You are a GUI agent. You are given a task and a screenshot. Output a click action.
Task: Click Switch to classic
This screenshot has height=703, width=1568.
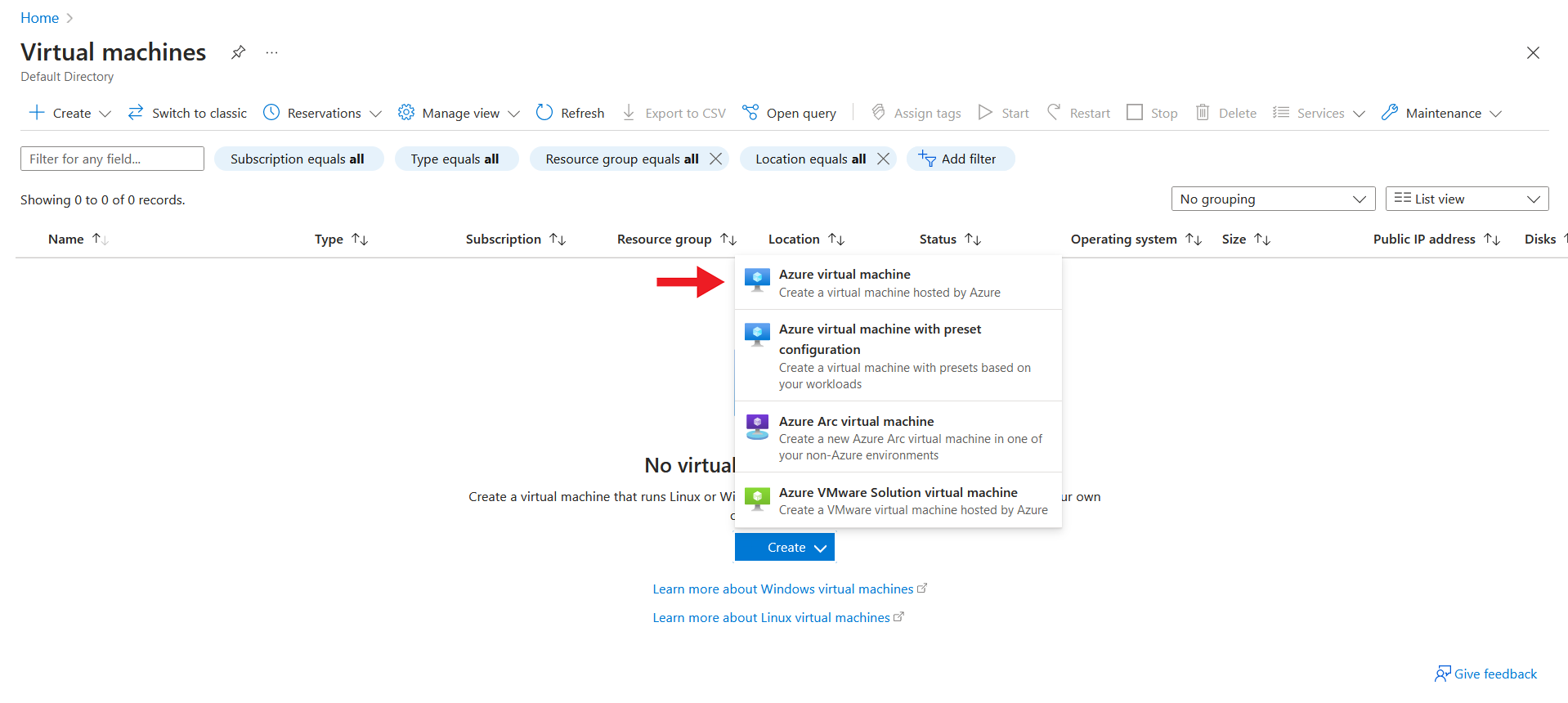tap(187, 113)
